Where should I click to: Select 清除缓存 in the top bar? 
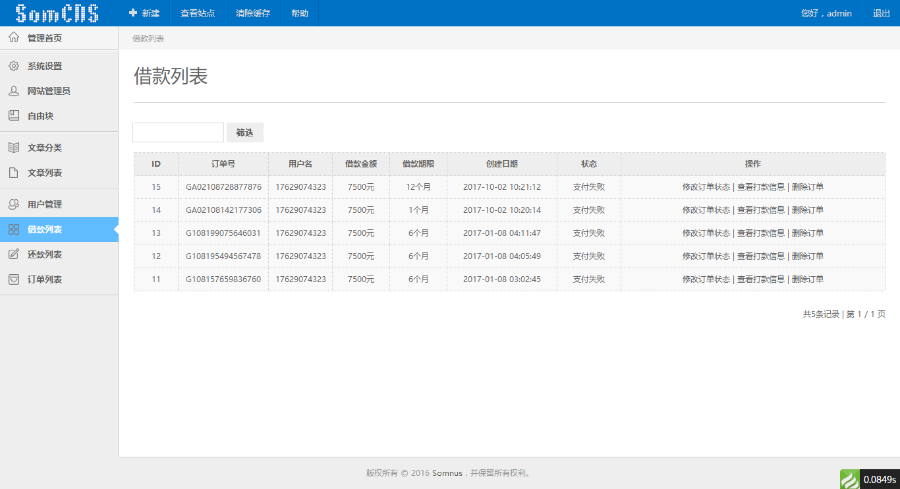tap(252, 13)
